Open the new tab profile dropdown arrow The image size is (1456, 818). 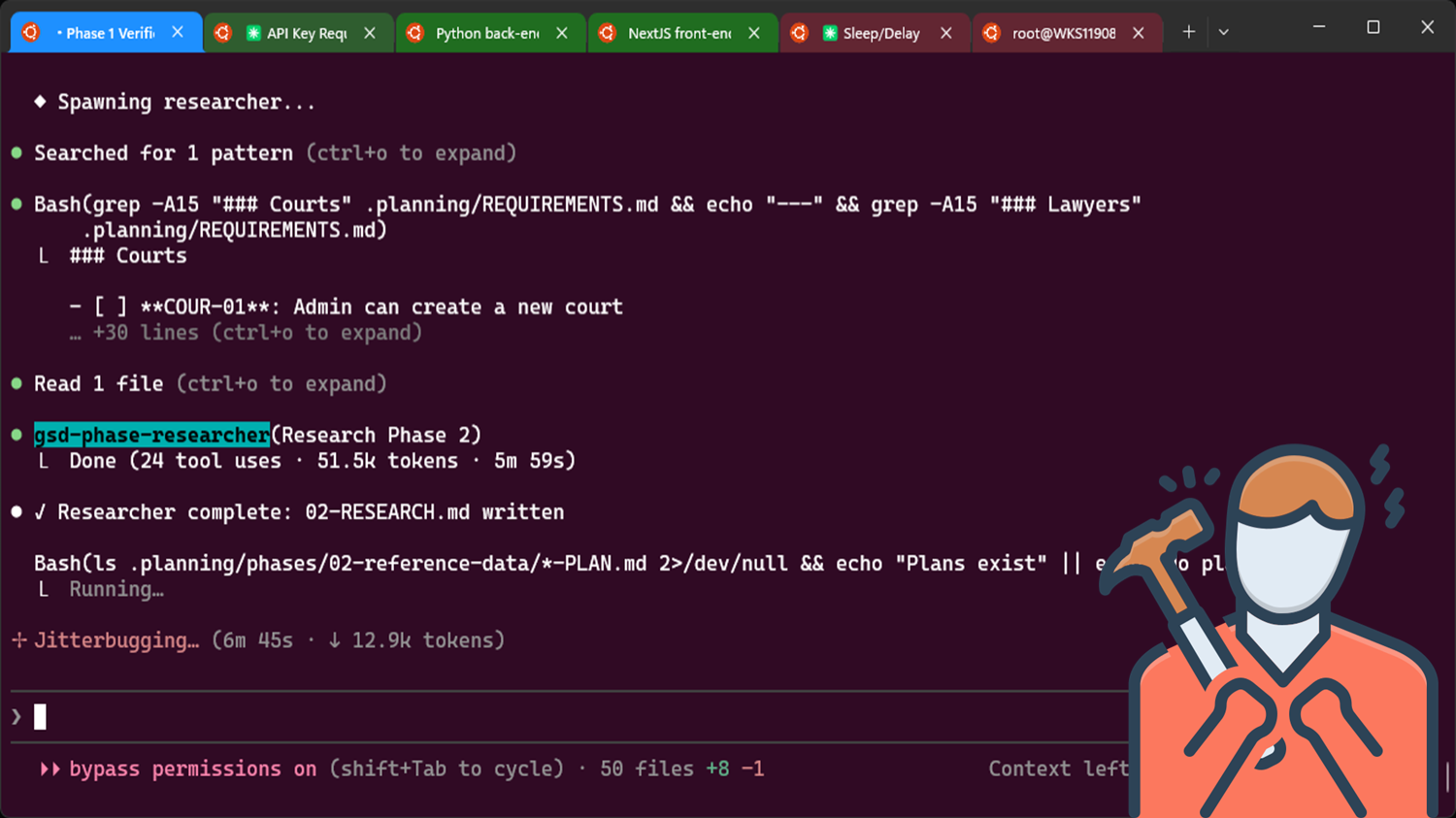[1224, 32]
